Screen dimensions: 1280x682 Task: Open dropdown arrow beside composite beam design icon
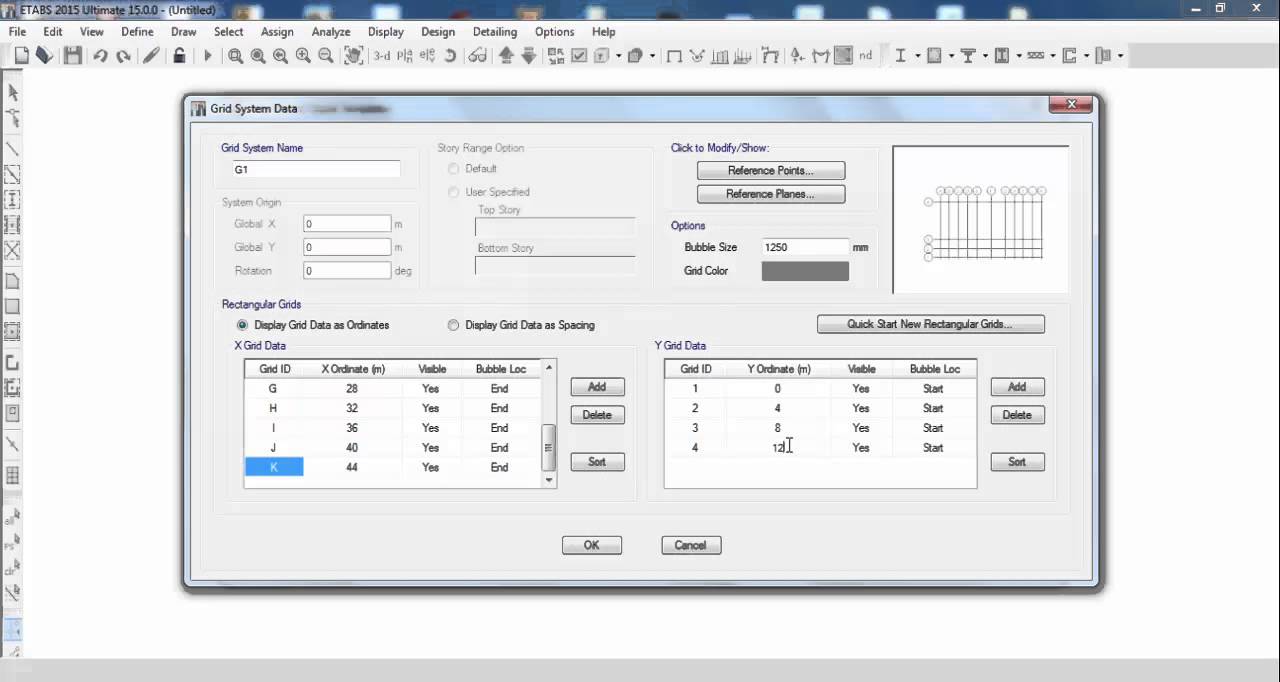pos(985,56)
